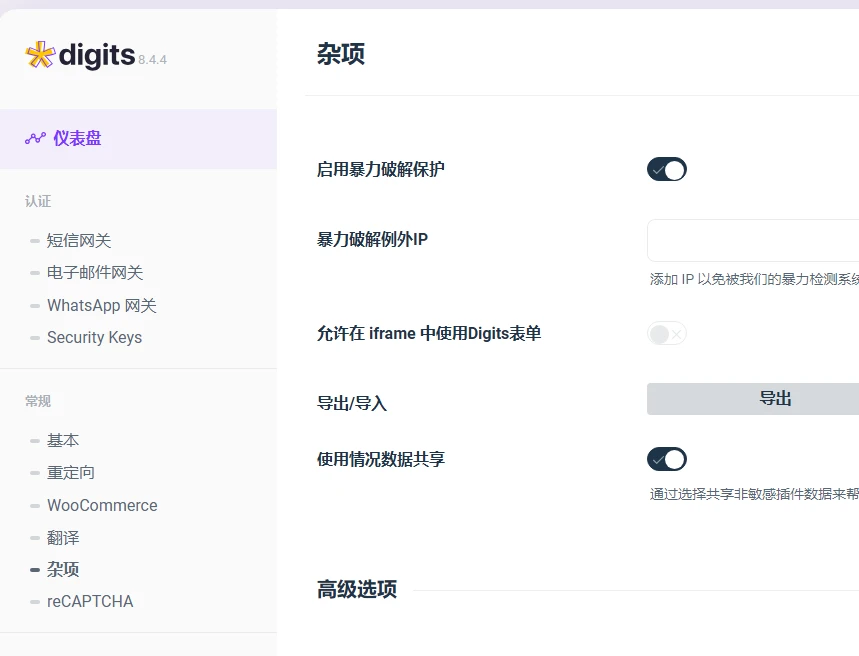Screen dimensions: 859x656
Task: Switch to the 重定向 settings page
Action: 70,472
